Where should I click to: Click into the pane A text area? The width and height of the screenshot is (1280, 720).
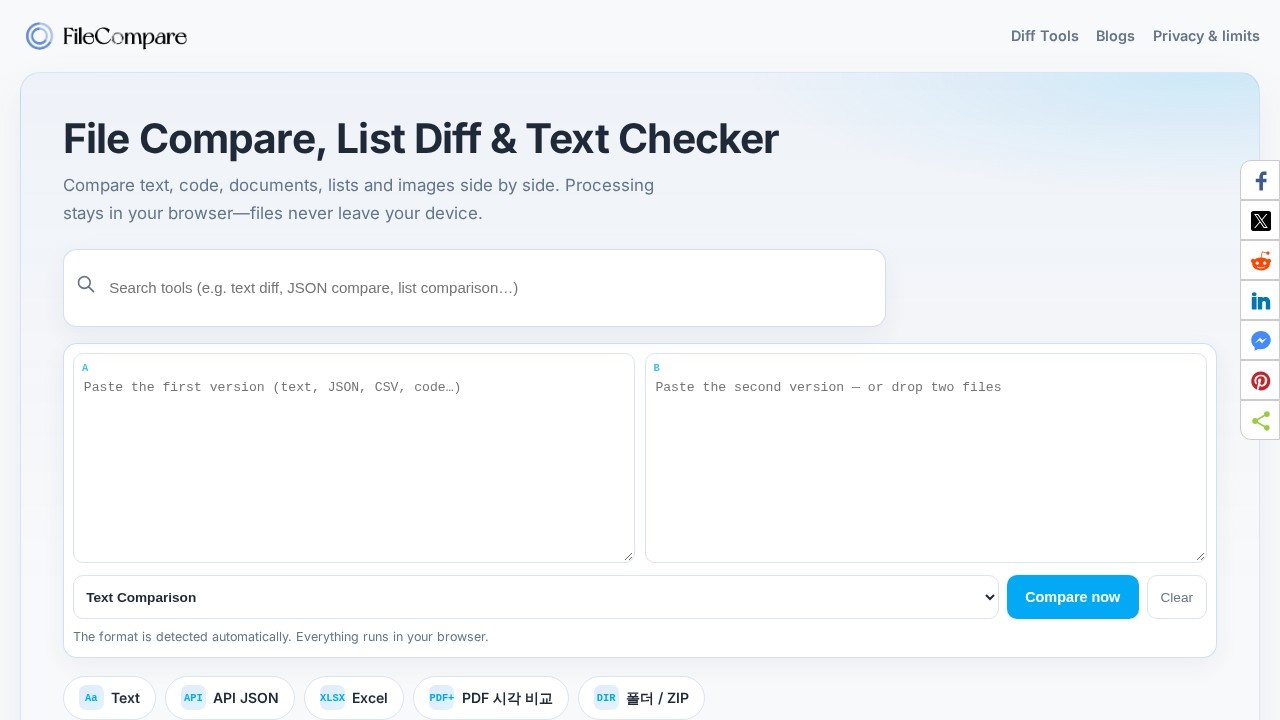tap(354, 458)
